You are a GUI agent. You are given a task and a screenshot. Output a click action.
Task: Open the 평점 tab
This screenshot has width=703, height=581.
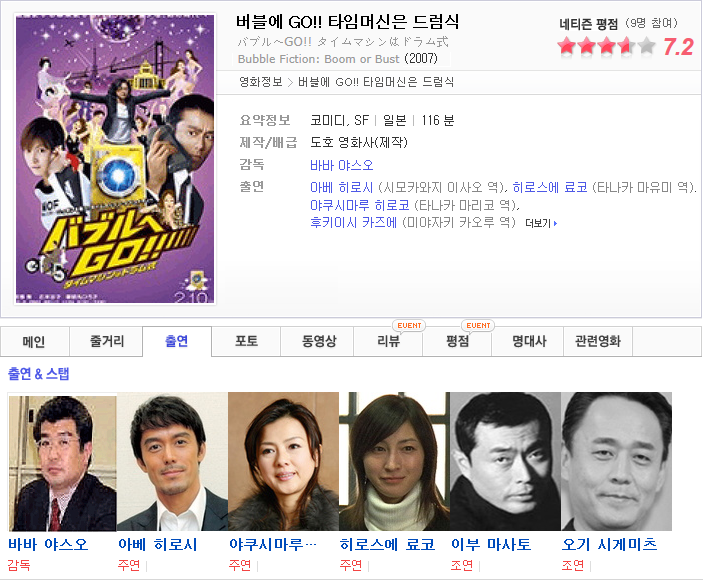tap(457, 342)
